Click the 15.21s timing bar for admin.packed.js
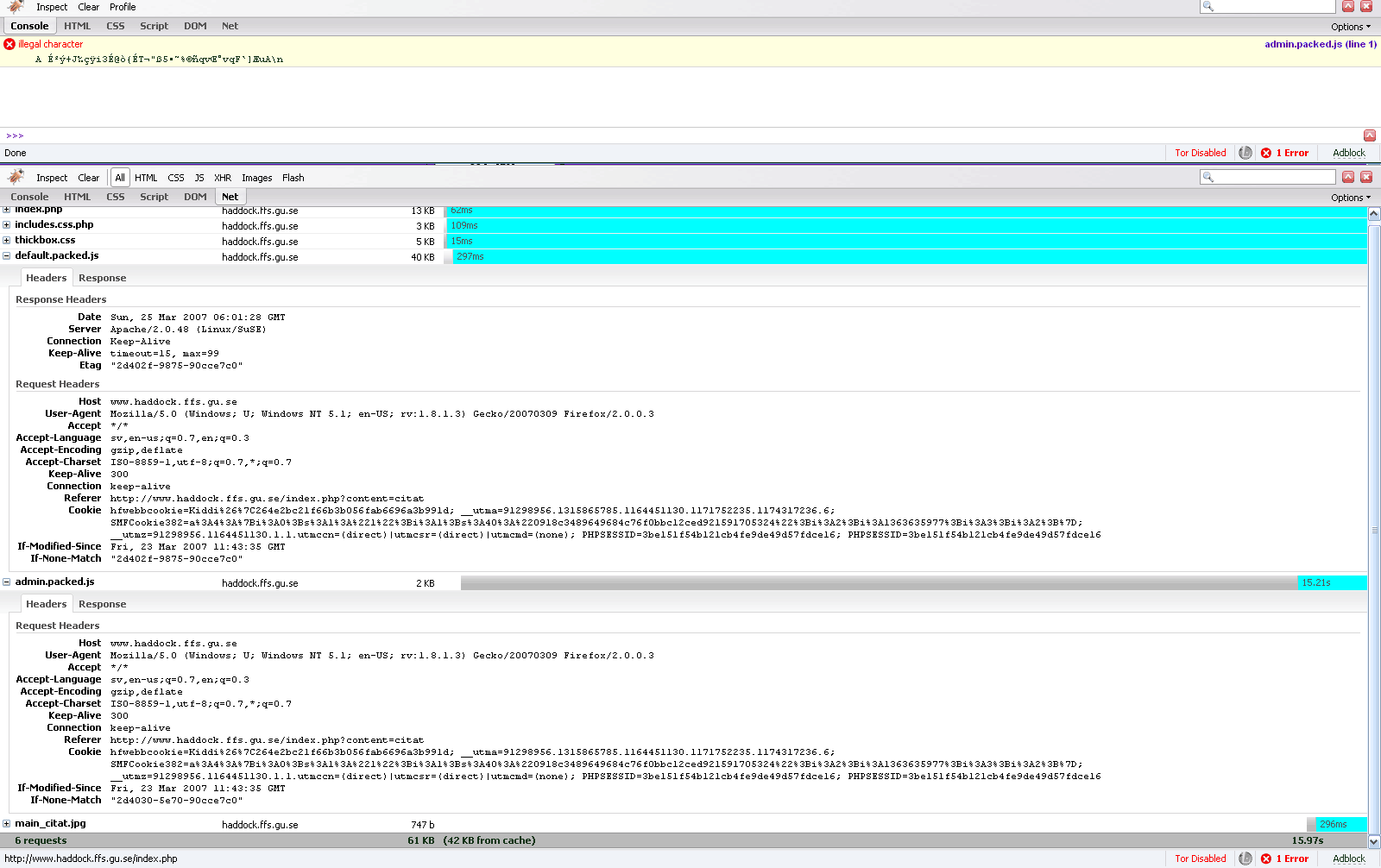The width and height of the screenshot is (1381, 868). tap(1332, 583)
